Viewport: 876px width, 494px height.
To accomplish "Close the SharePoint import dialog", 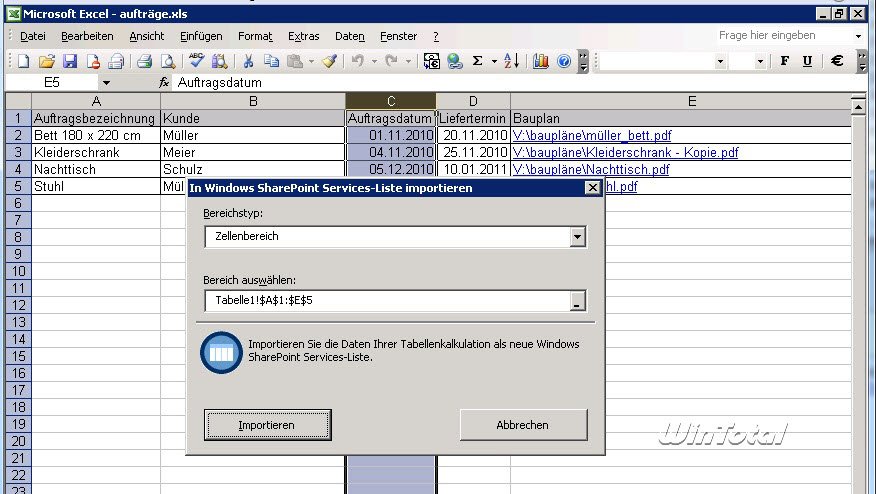I will point(592,188).
